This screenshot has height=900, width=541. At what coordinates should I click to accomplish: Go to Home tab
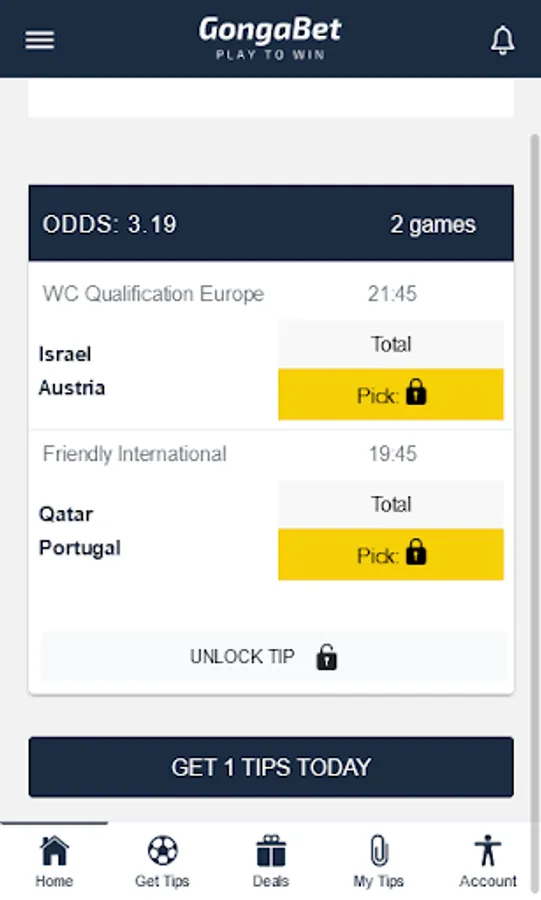tap(54, 861)
